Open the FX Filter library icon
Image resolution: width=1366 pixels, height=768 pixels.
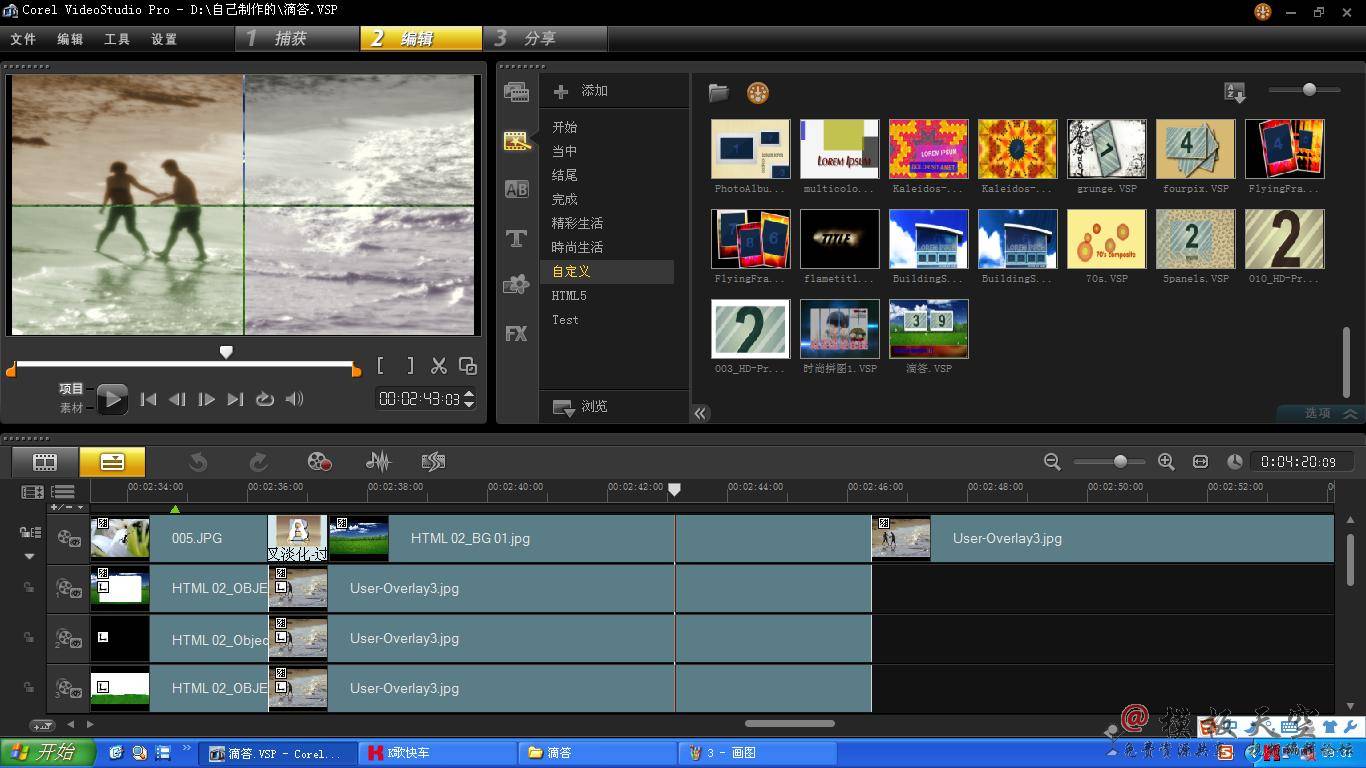point(516,333)
